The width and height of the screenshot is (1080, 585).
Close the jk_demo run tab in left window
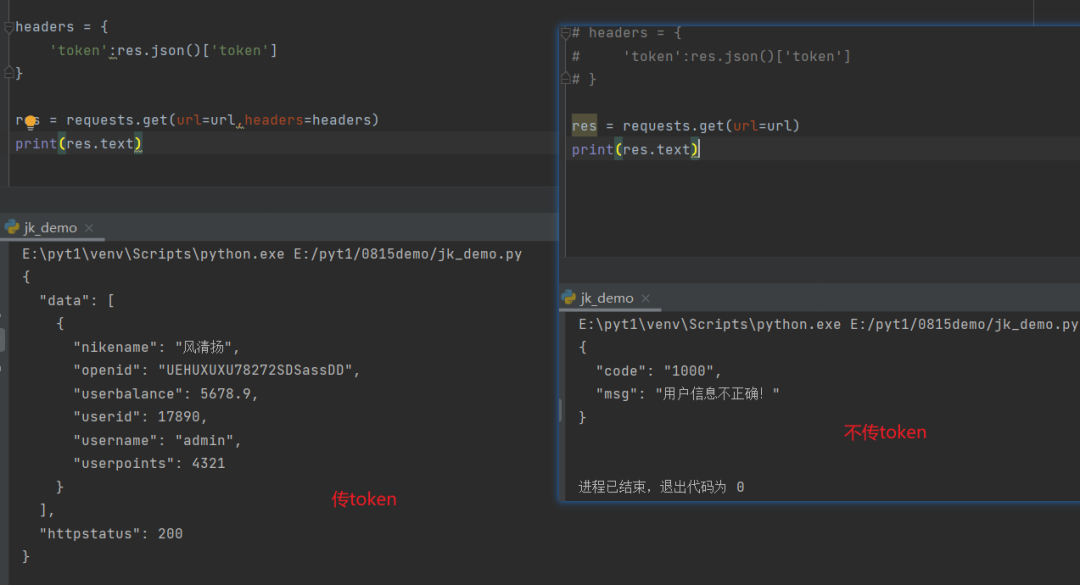(x=89, y=228)
